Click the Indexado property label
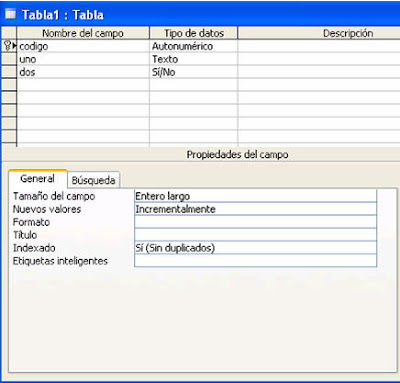400x383 pixels. pyautogui.click(x=34, y=248)
